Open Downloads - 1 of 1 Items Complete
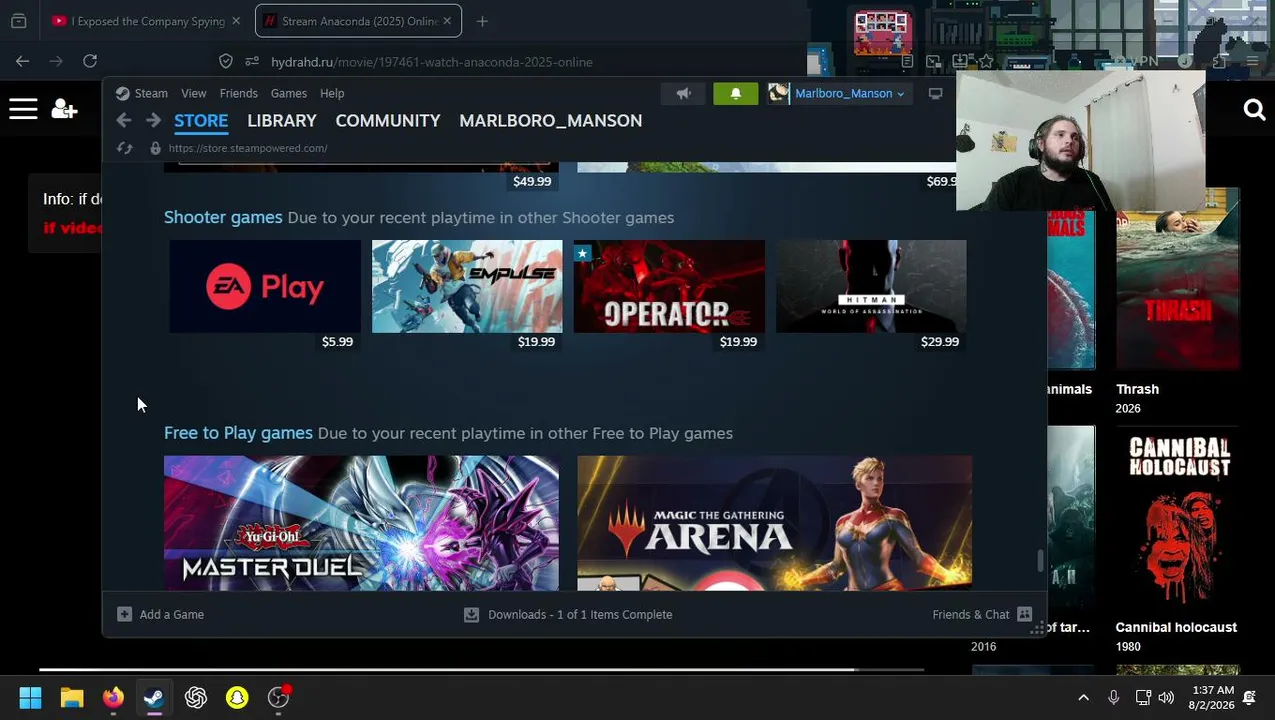Image resolution: width=1275 pixels, height=720 pixels. tap(568, 614)
